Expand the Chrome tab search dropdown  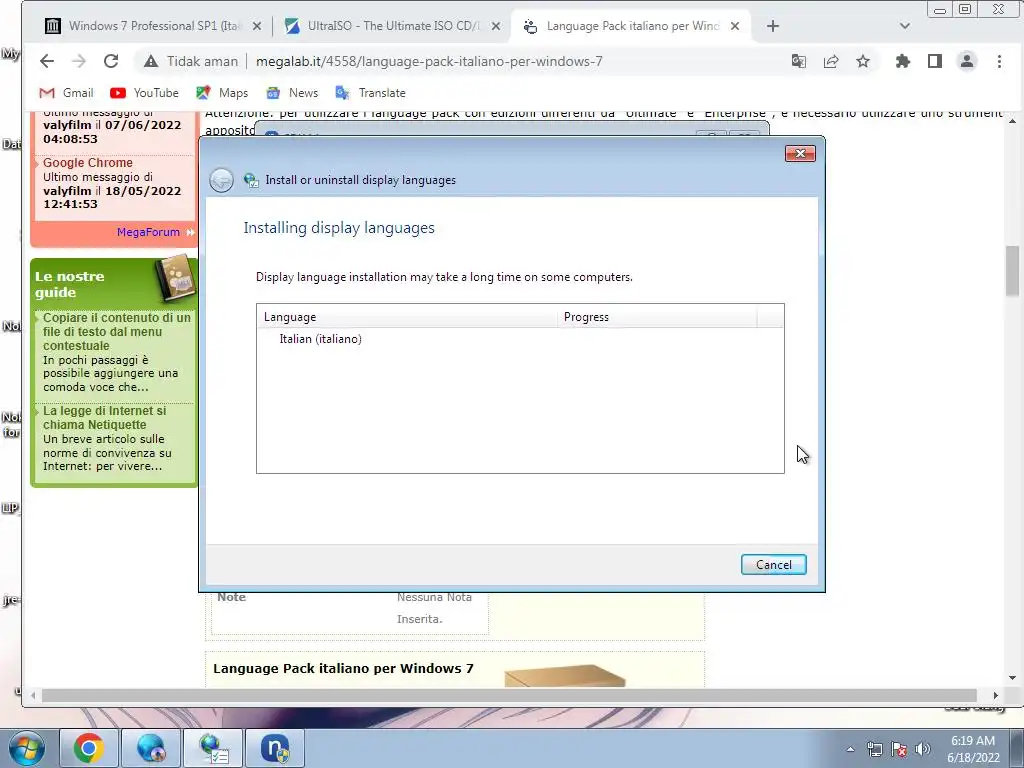pyautogui.click(x=904, y=26)
